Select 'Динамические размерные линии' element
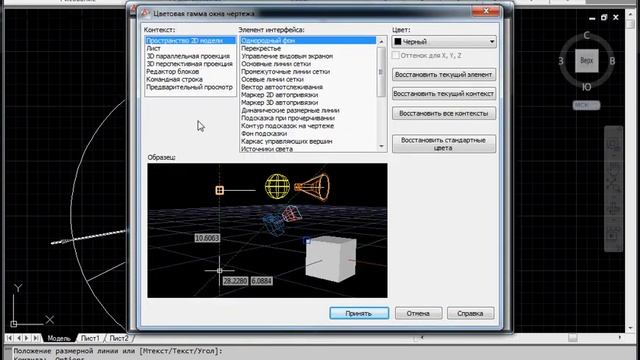 click(290, 110)
